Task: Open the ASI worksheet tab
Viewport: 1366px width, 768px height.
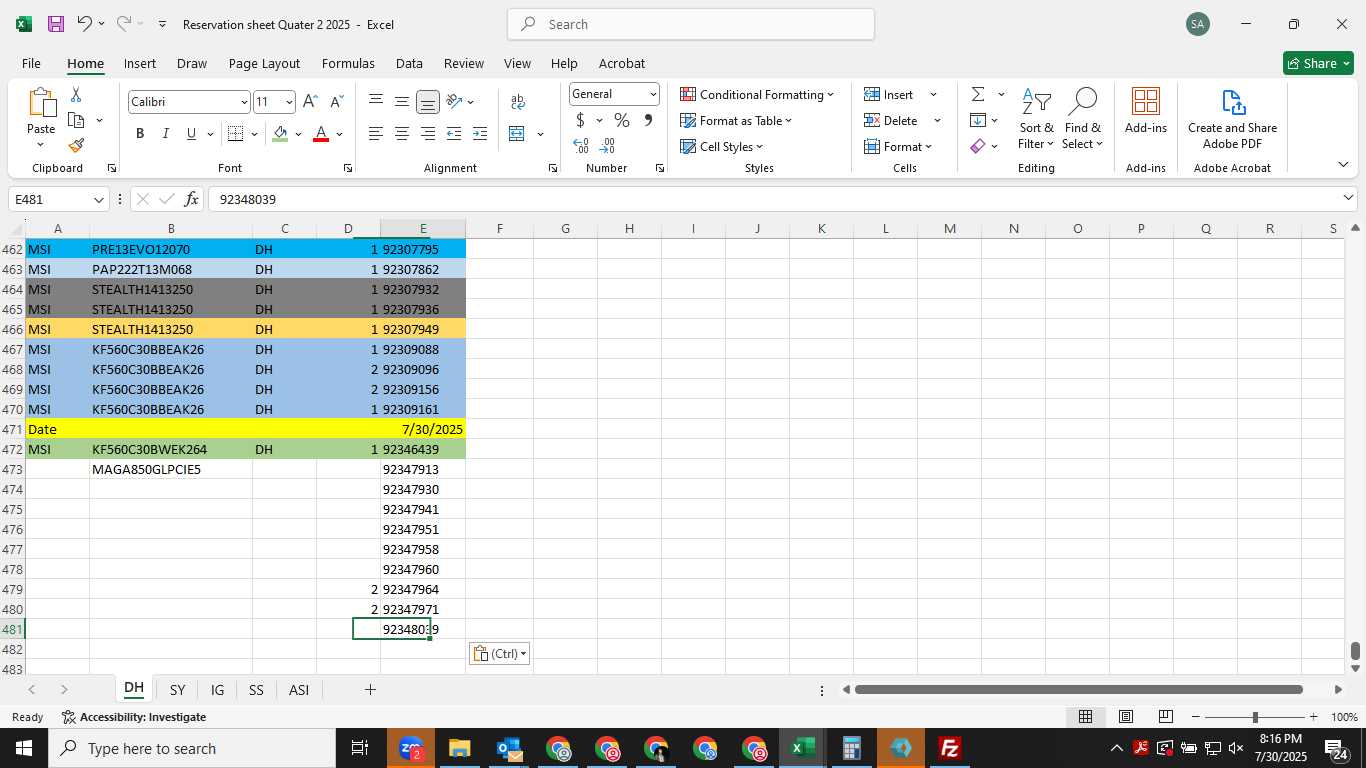Action: [x=298, y=690]
